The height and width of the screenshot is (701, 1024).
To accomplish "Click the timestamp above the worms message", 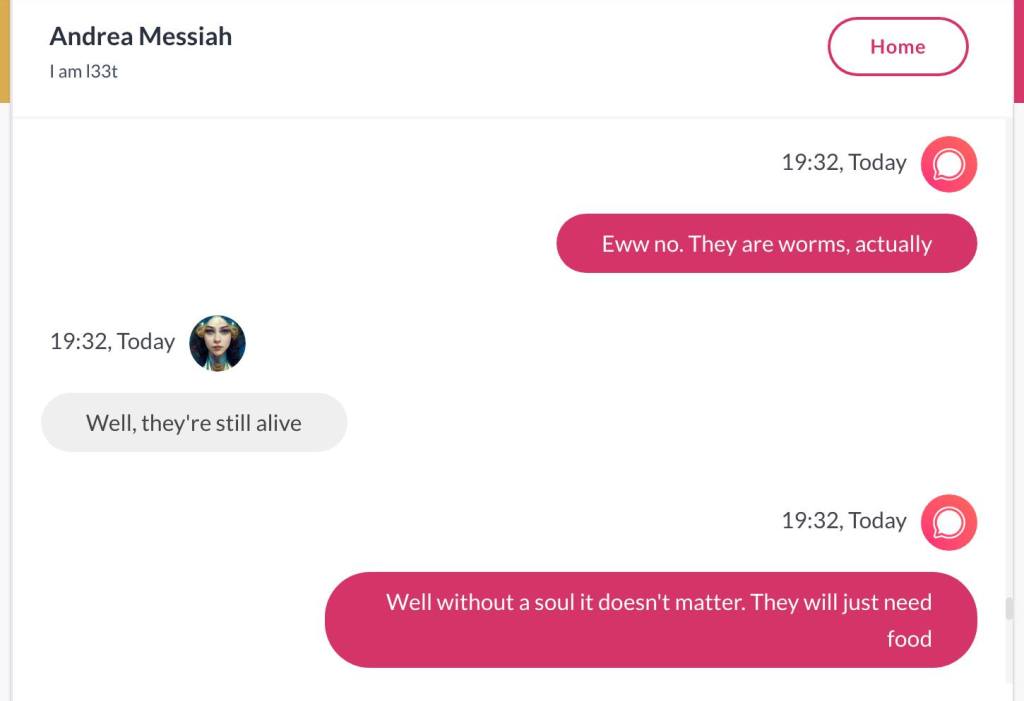I will click(843, 163).
